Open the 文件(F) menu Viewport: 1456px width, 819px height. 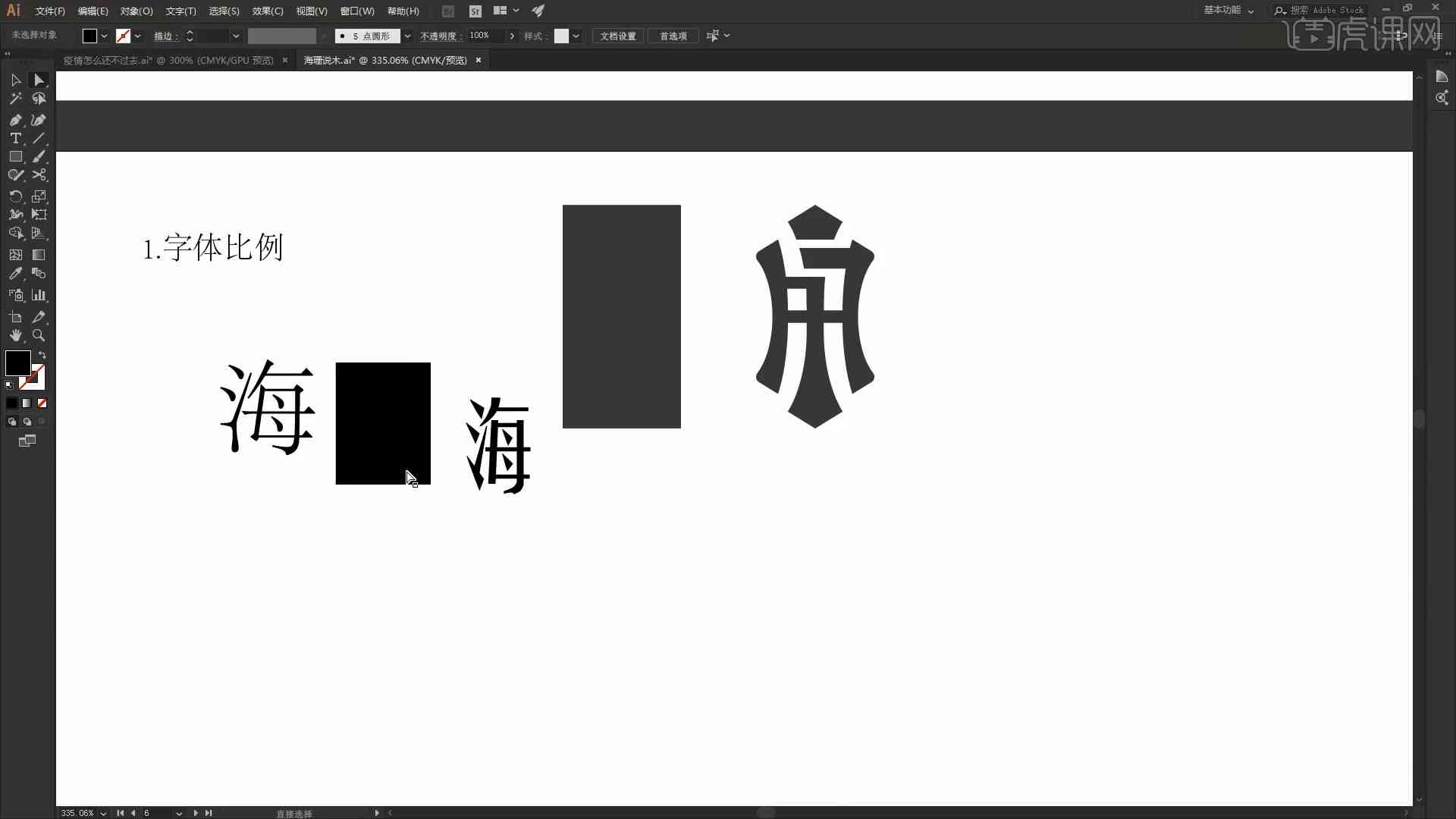tap(50, 11)
